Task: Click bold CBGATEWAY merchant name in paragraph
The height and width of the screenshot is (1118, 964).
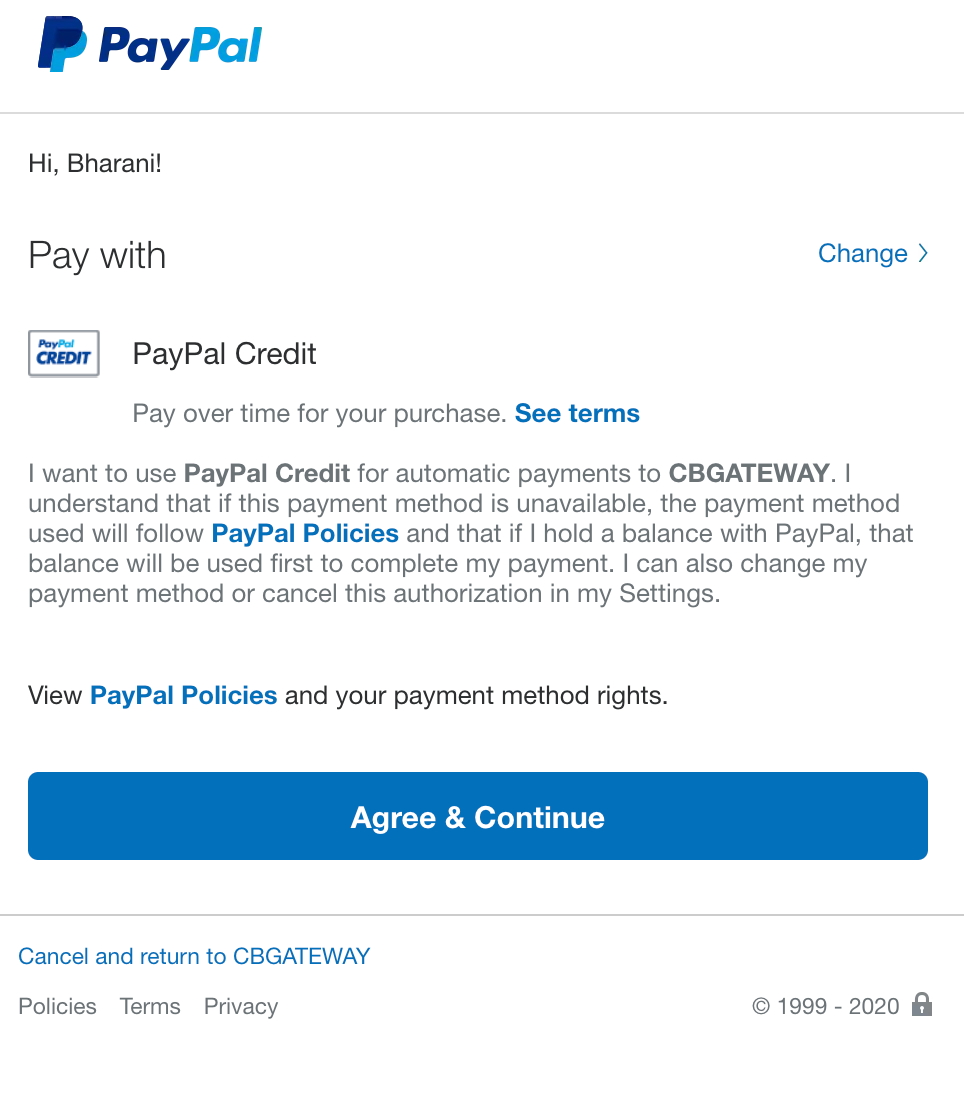Action: (749, 473)
